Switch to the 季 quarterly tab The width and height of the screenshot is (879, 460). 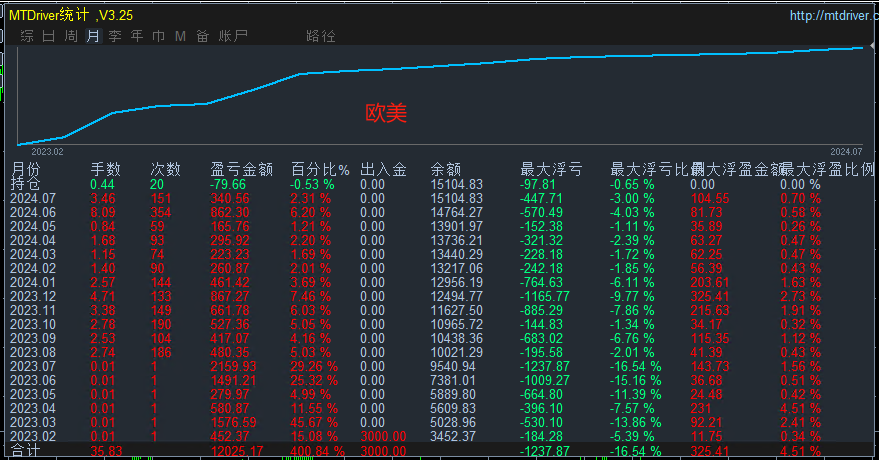tap(115, 36)
